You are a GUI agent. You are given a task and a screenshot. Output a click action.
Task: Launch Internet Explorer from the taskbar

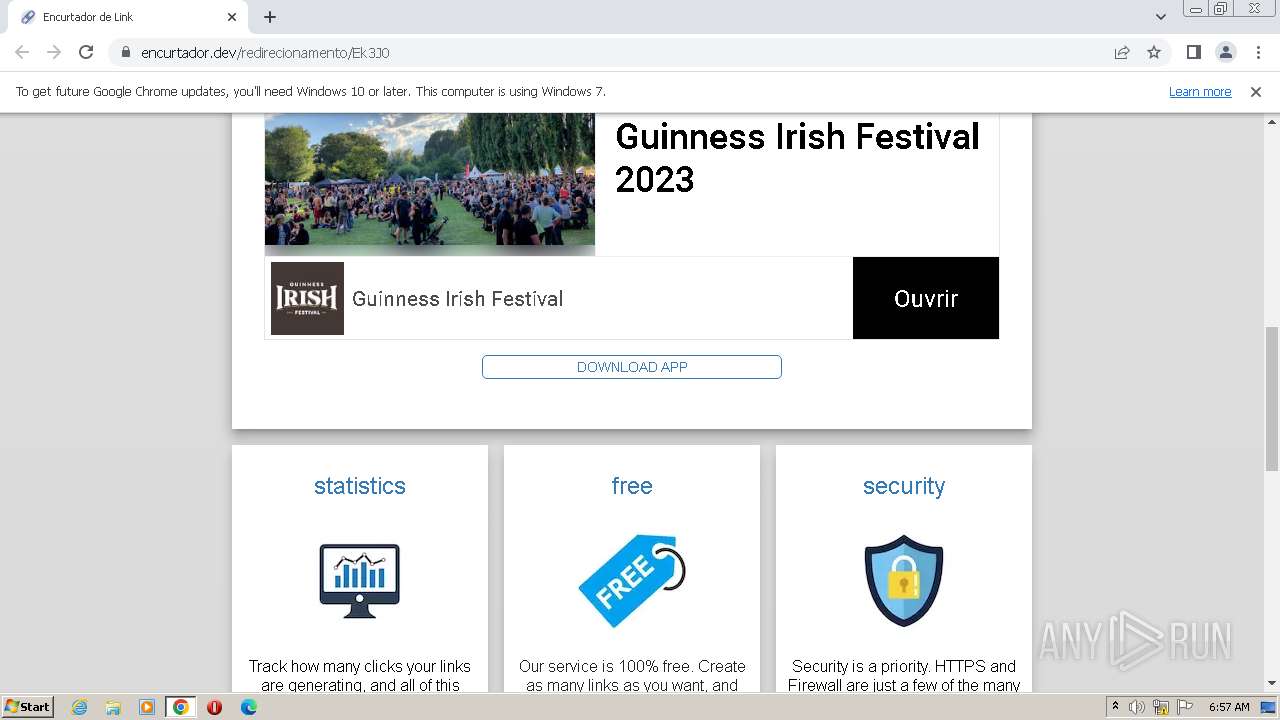coord(79,707)
